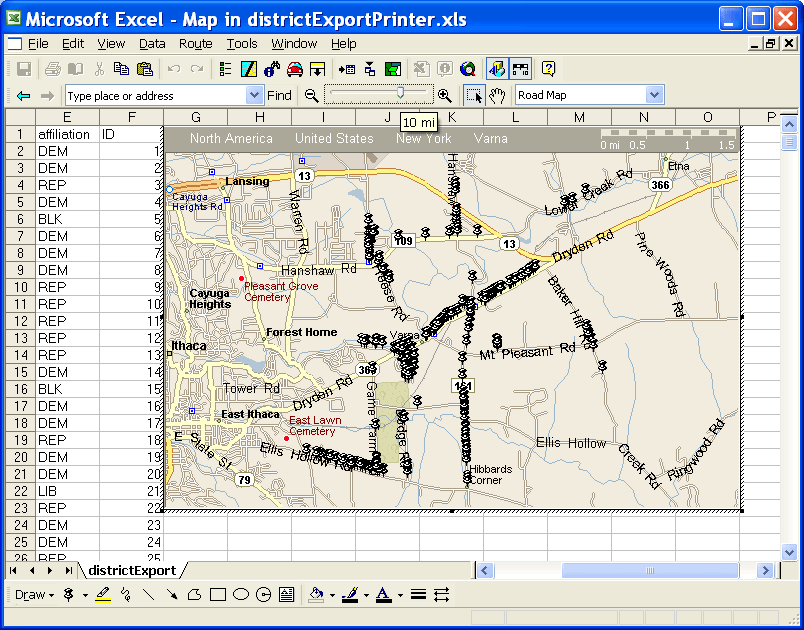The image size is (804, 630).
Task: Click the North America breadcrumb link
Action: click(231, 138)
